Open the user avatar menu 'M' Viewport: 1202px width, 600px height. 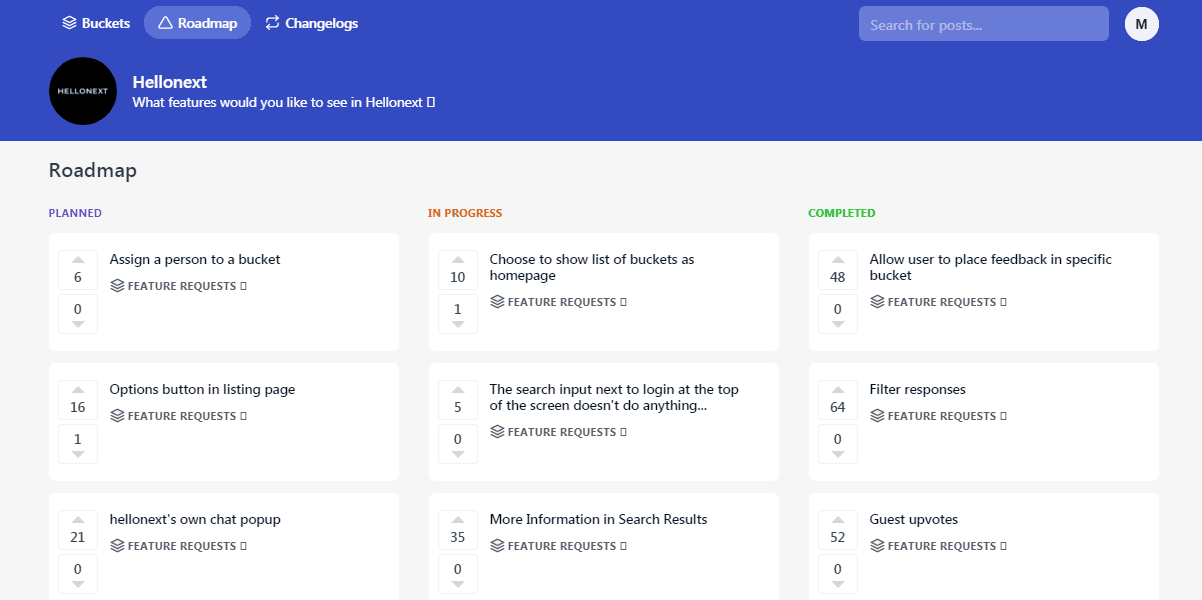1141,24
